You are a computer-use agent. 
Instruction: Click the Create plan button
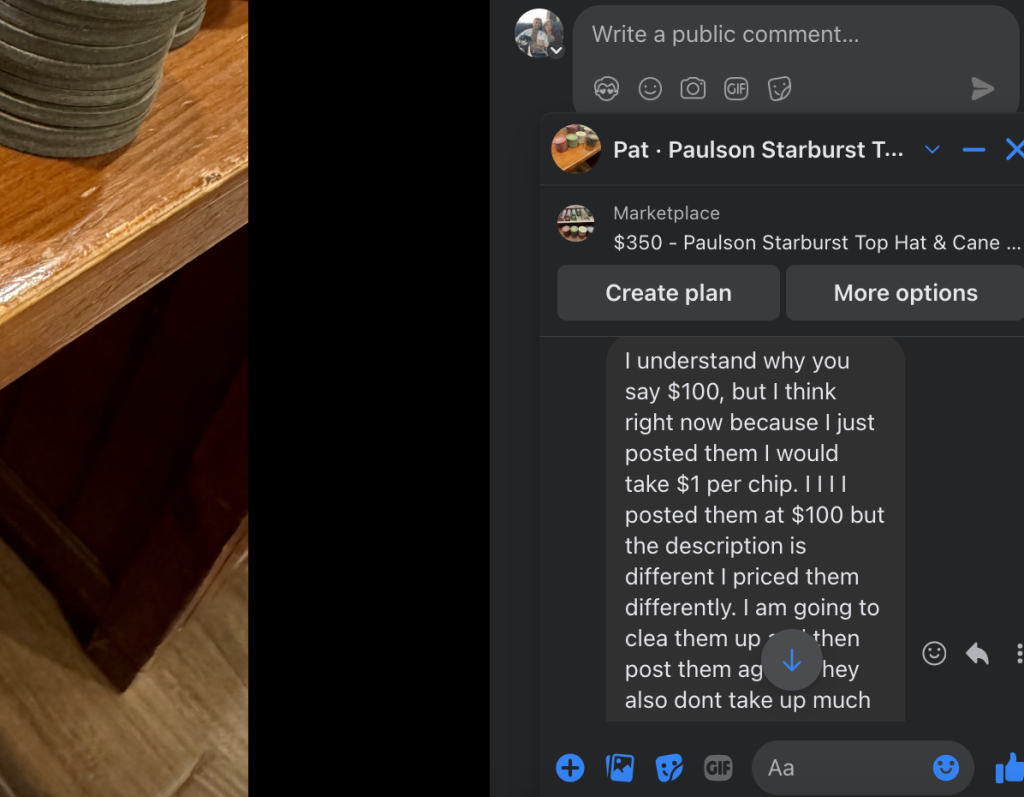click(668, 293)
